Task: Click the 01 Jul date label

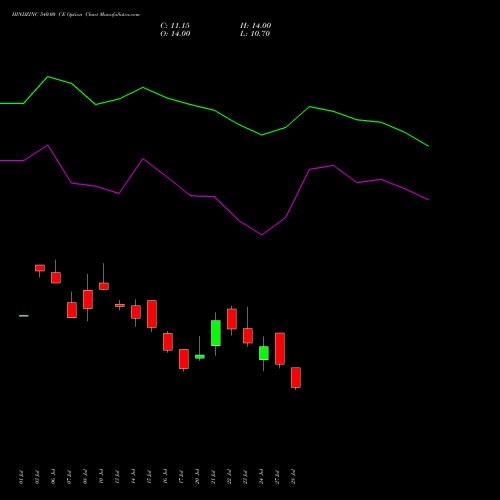Action: 21,477
